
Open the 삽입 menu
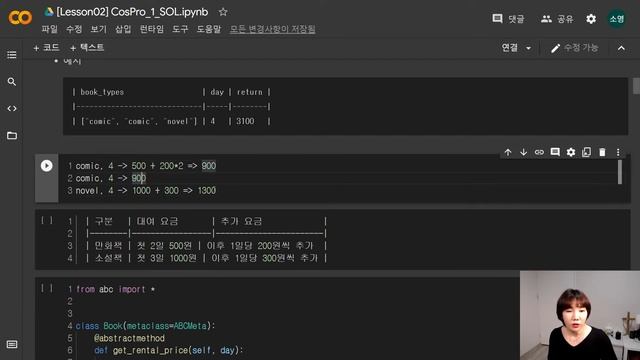coord(123,29)
